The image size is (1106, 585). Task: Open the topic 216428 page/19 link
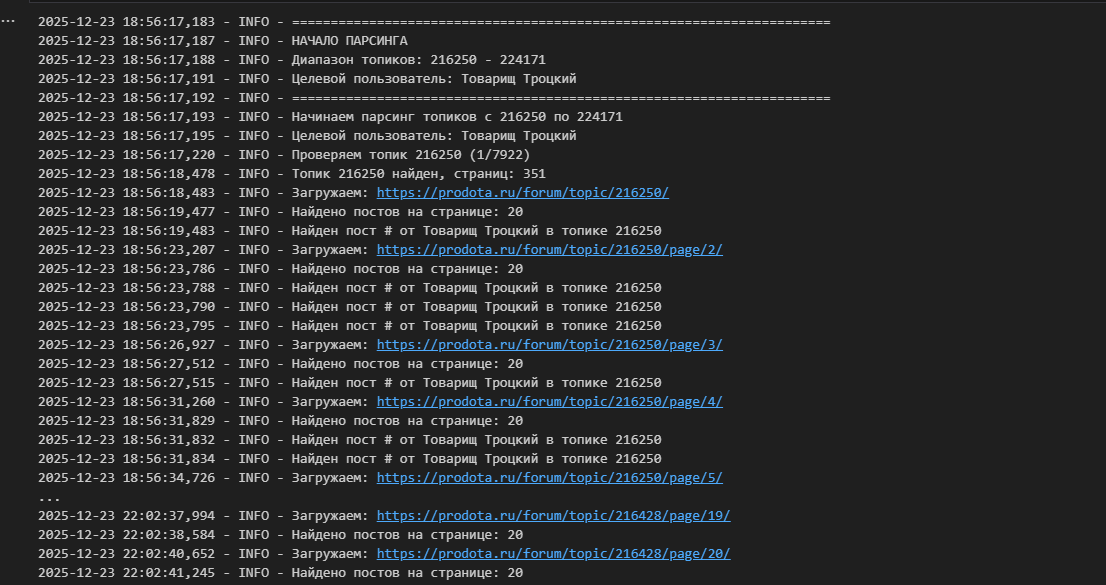coord(553,516)
